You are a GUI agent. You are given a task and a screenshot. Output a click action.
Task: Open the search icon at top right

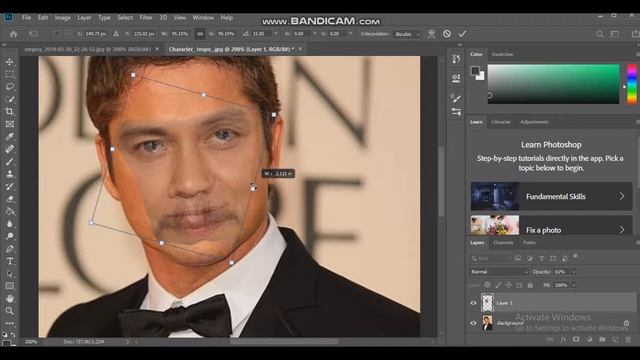600,34
